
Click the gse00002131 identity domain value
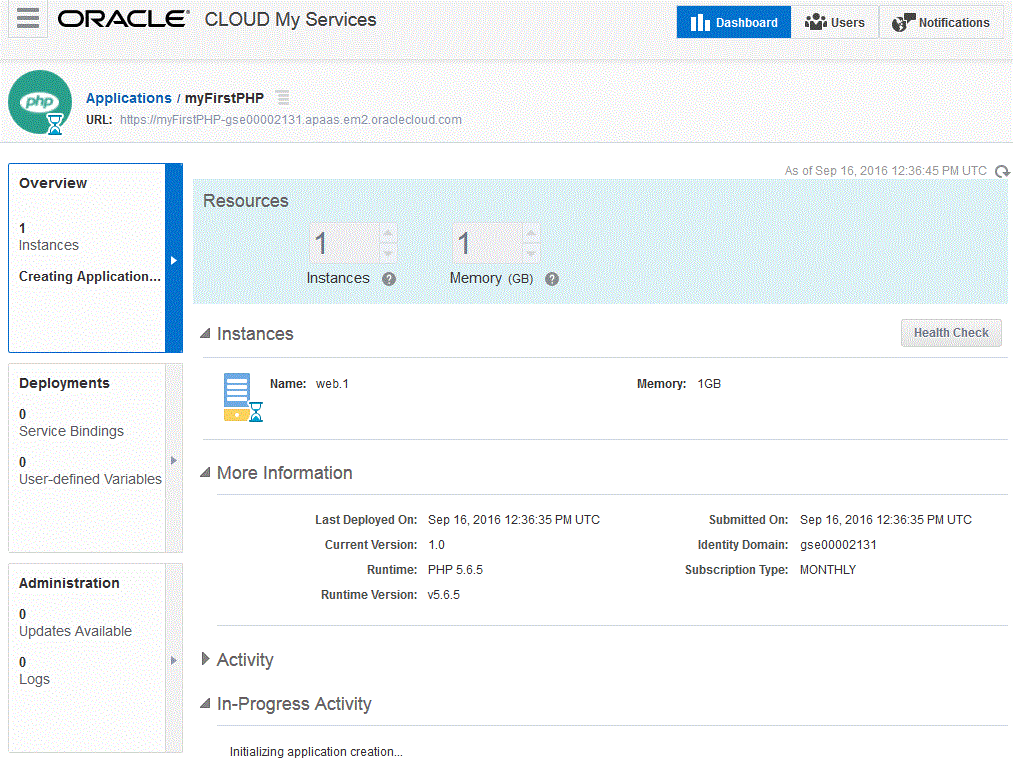[x=838, y=545]
